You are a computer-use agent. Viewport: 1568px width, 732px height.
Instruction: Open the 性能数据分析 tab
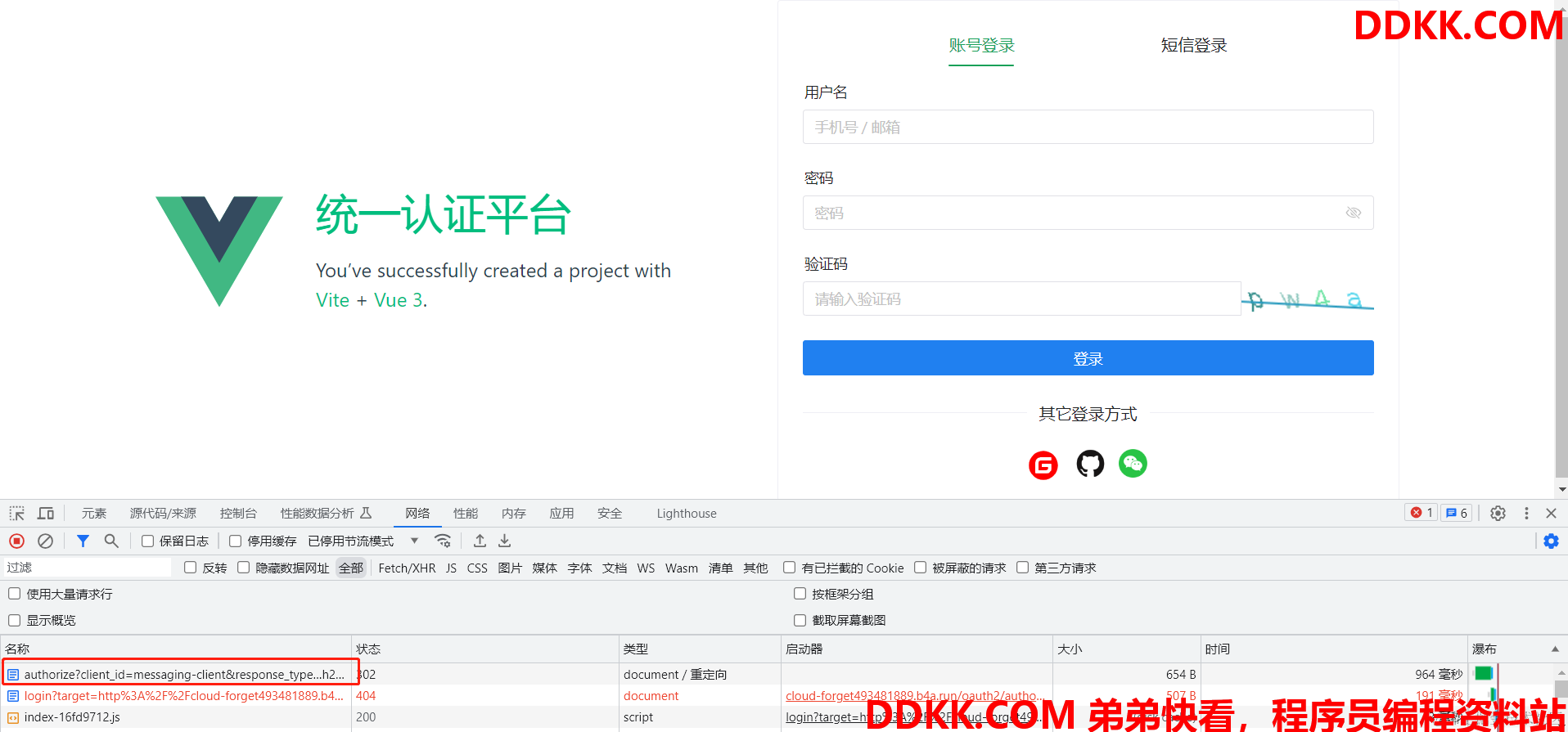[326, 514]
